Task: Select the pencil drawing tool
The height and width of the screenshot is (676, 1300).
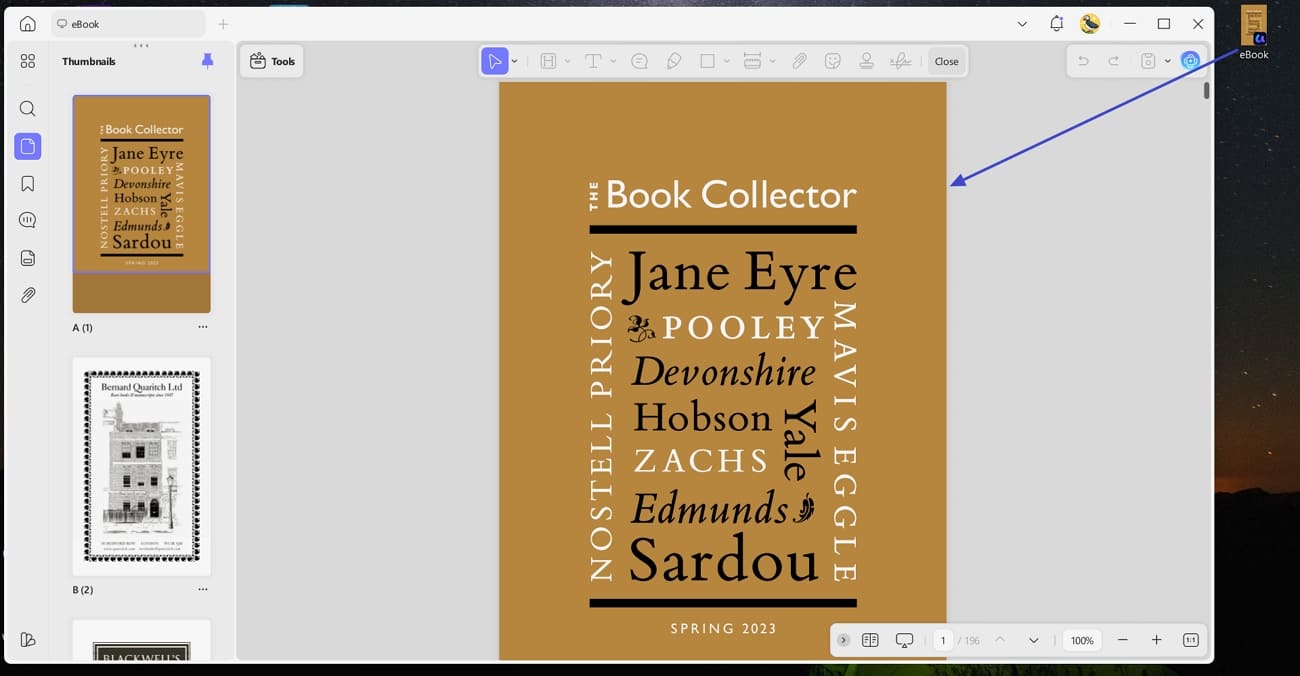Action: [674, 61]
